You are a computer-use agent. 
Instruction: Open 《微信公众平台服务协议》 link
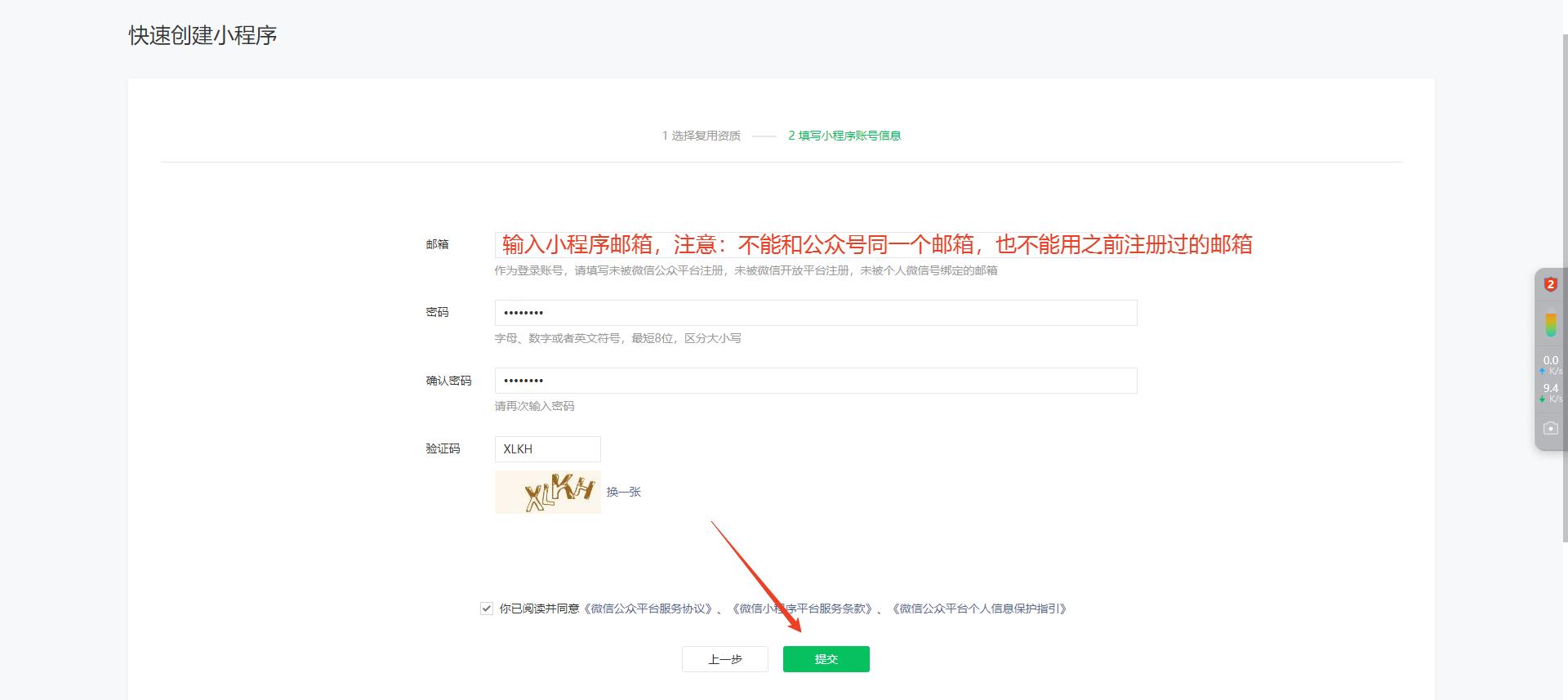[649, 609]
